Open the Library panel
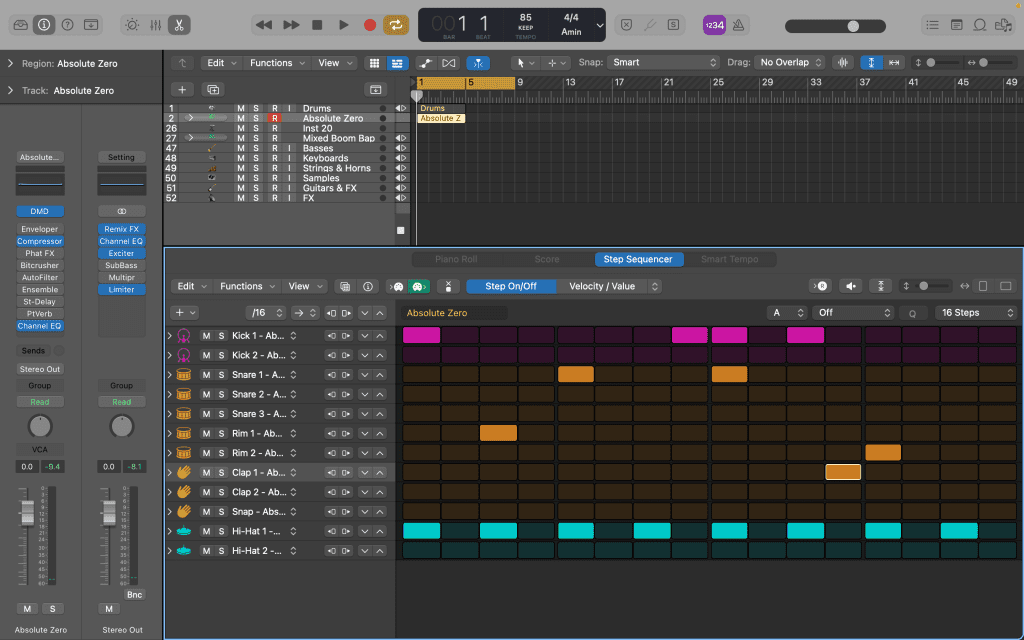Viewport: 1024px width, 640px height. 21,25
